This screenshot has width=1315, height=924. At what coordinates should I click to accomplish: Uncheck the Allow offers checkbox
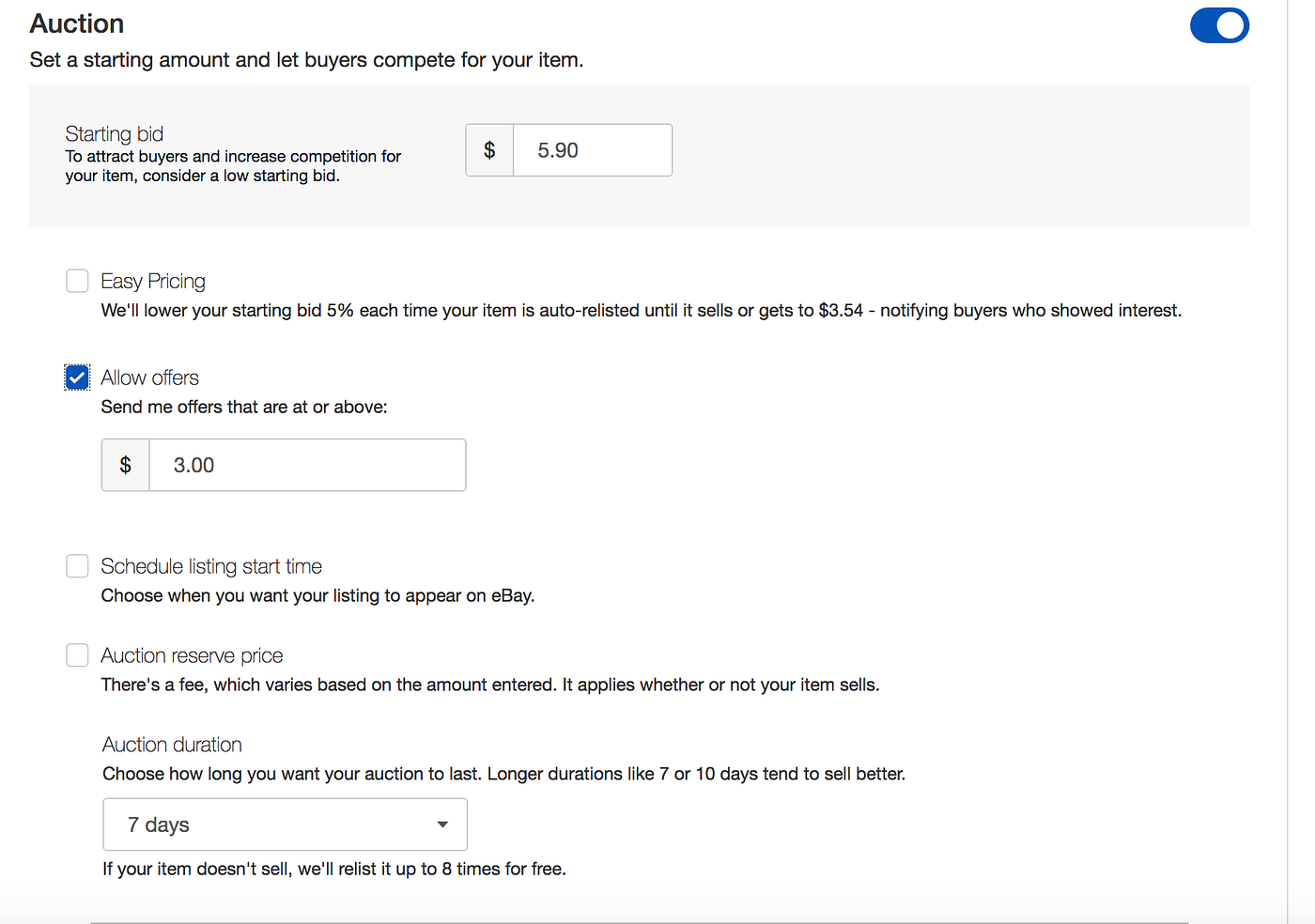77,377
